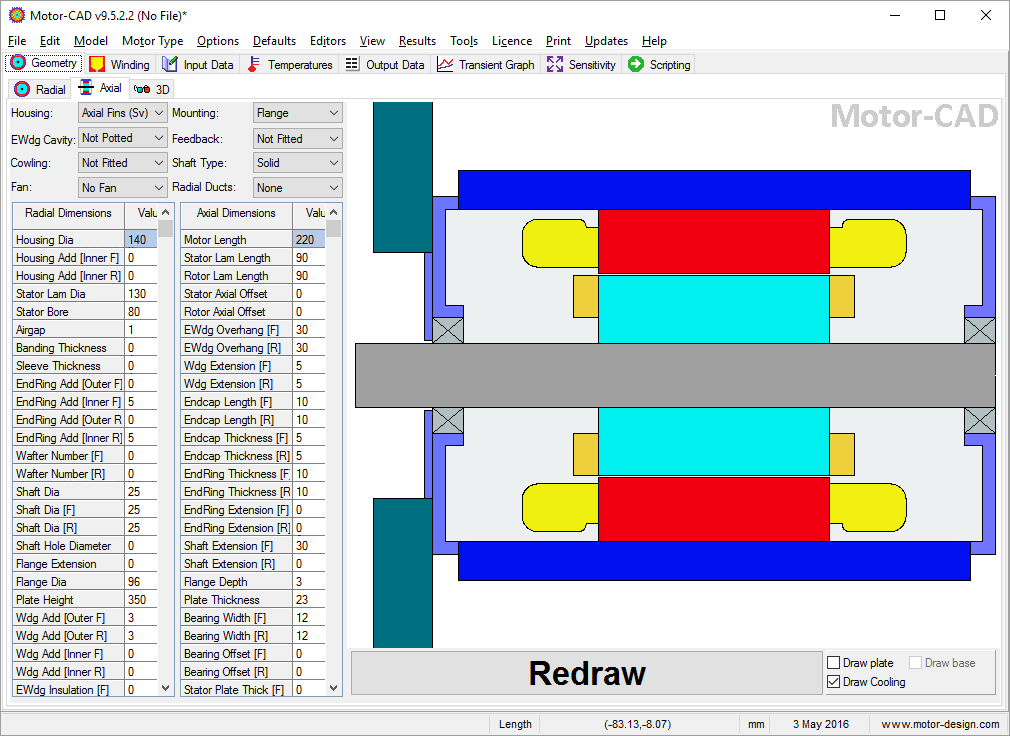The height and width of the screenshot is (736, 1010).
Task: Click the Shaft Extension [F] value cell
Action: pyautogui.click(x=309, y=545)
